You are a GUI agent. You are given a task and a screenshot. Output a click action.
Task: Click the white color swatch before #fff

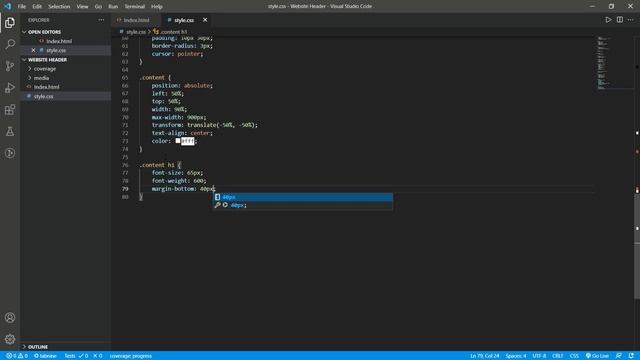(178, 141)
